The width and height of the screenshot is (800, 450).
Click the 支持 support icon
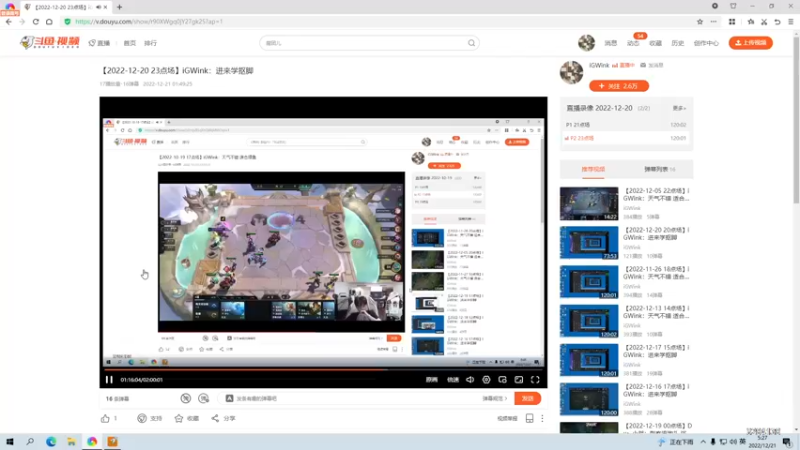pos(149,418)
